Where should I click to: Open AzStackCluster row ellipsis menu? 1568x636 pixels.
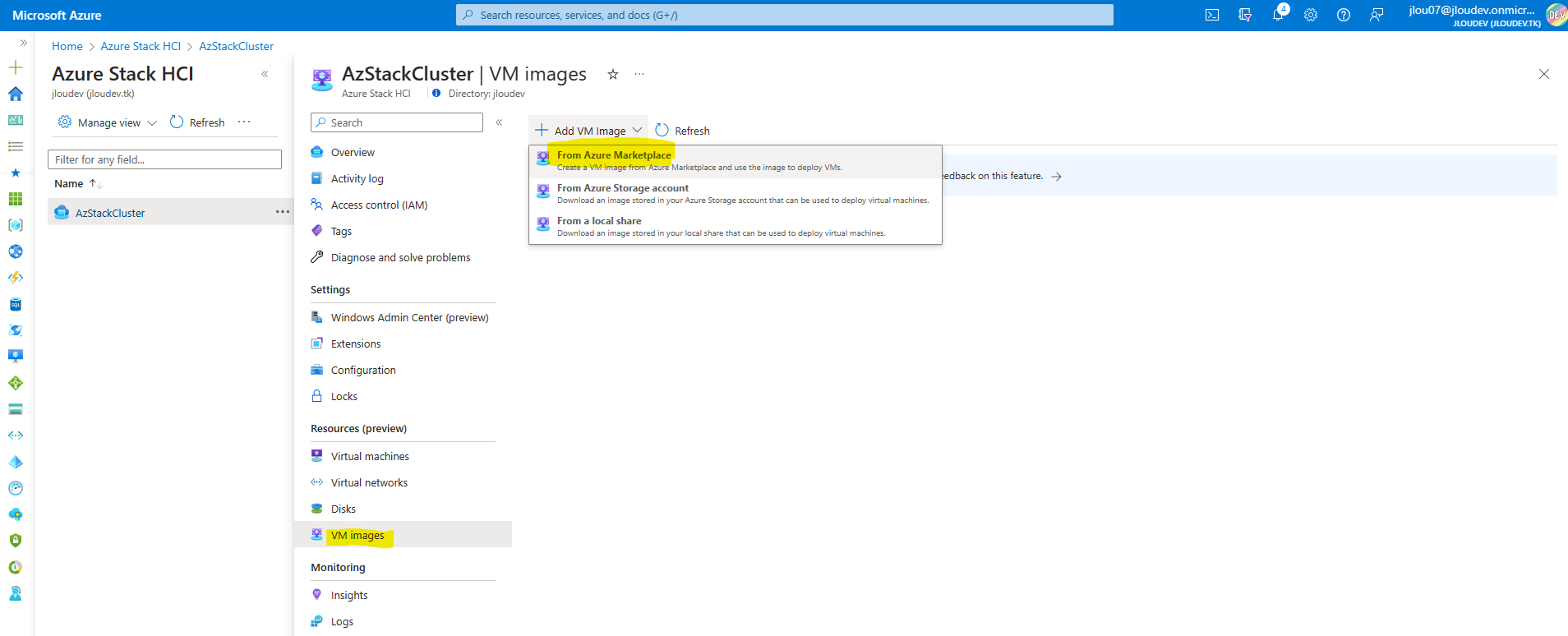283,212
